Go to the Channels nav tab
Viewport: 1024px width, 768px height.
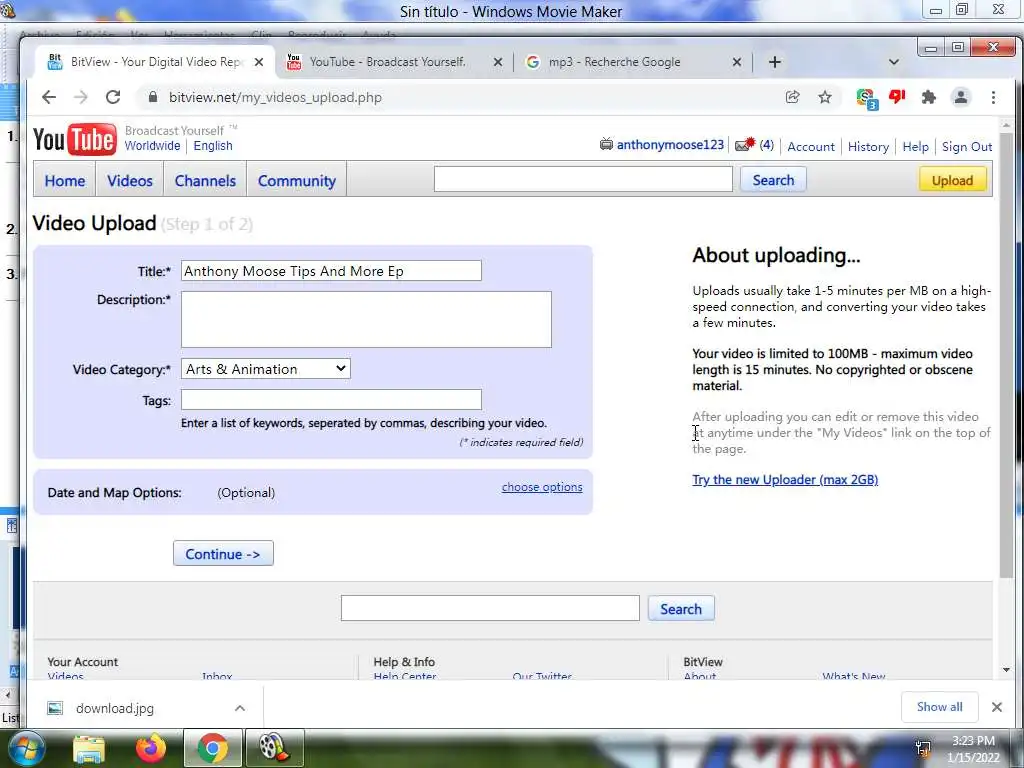click(205, 180)
